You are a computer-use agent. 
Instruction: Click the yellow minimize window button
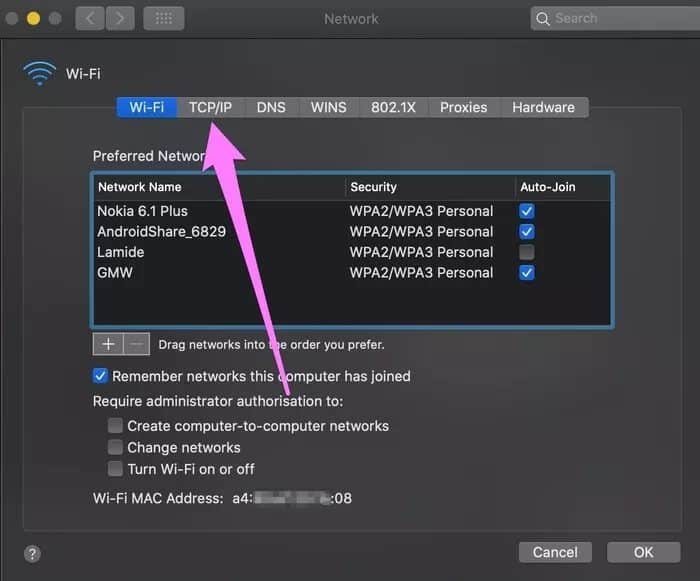33,18
